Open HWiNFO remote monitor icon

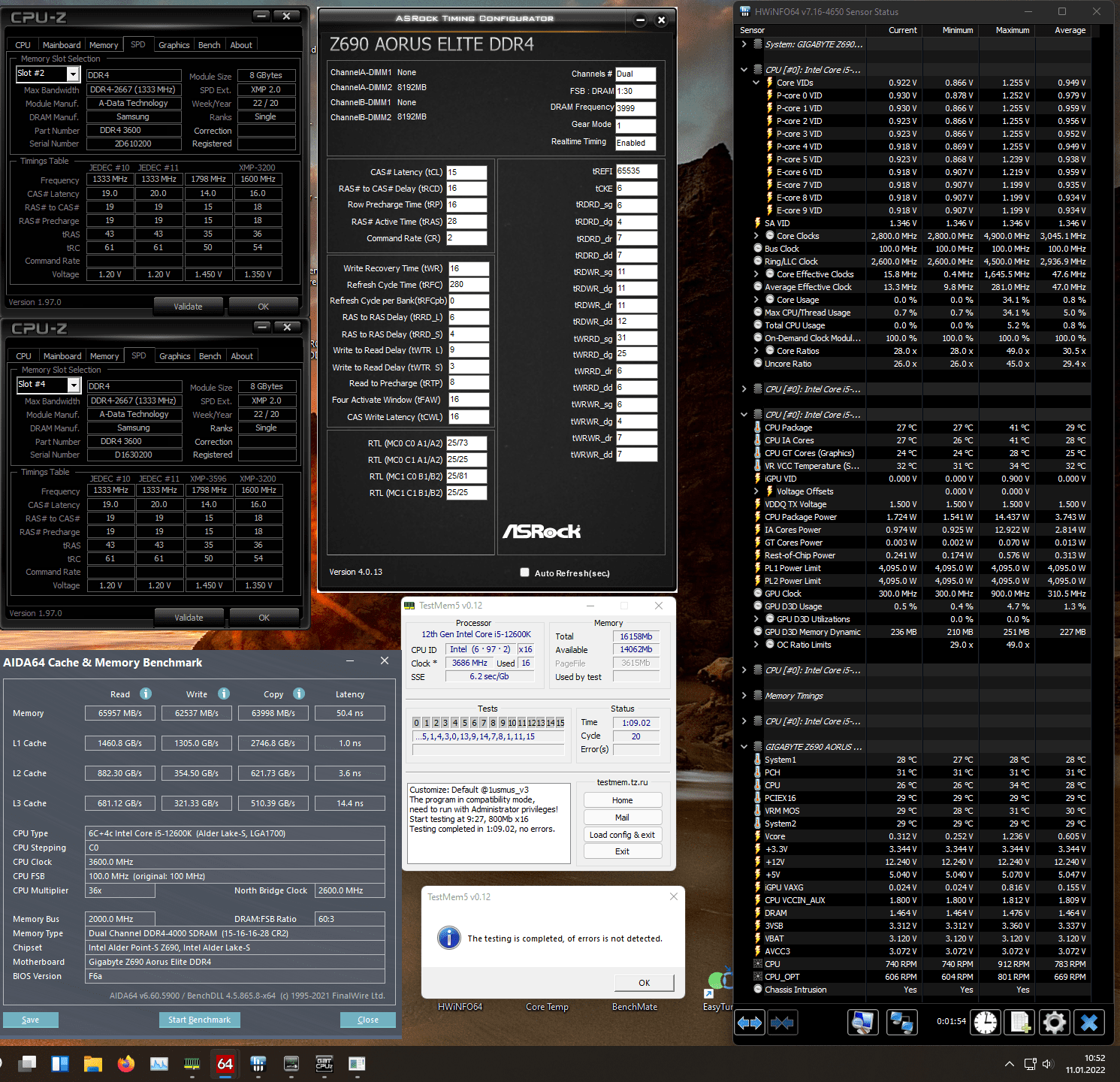[x=863, y=1023]
